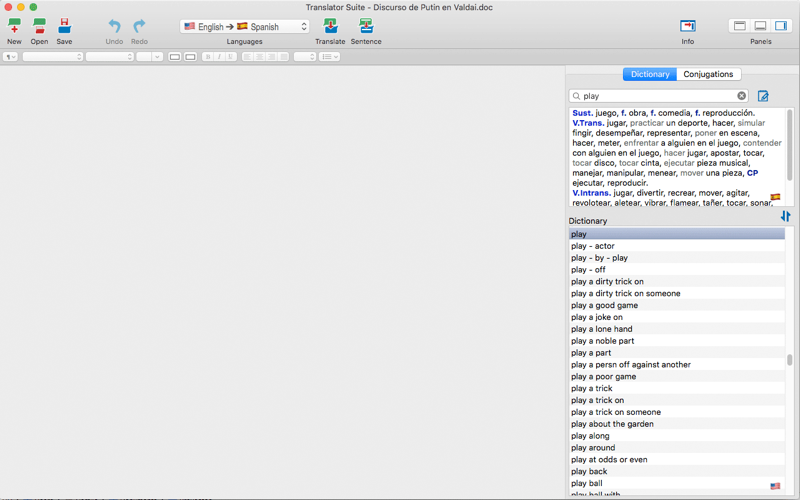Viewport: 800px width, 500px height.
Task: Toggle underline formatting
Action: pos(231,57)
